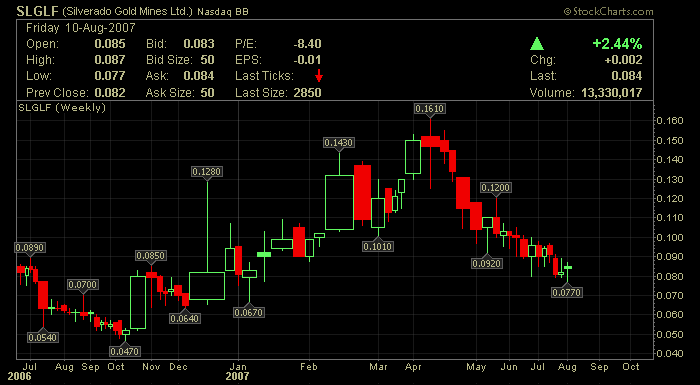Click the Low value 0.077 in header
700x385 pixels.
[x=110, y=76]
